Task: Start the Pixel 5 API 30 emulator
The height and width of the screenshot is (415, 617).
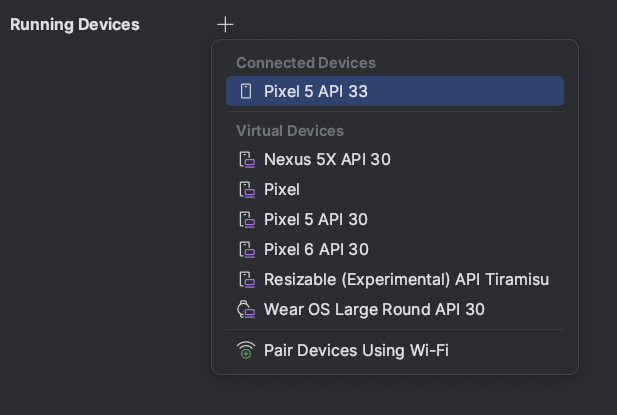Action: (x=316, y=219)
